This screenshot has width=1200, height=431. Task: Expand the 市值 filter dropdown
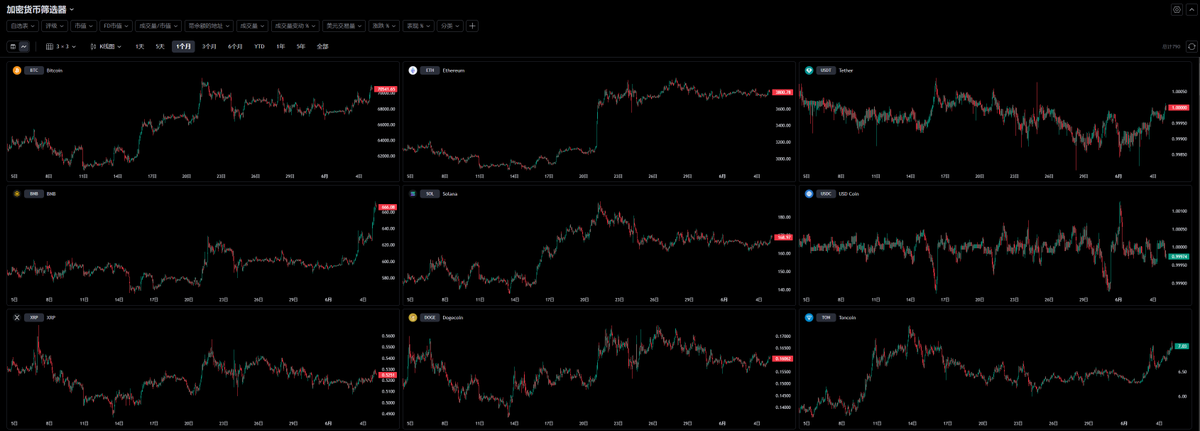84,26
